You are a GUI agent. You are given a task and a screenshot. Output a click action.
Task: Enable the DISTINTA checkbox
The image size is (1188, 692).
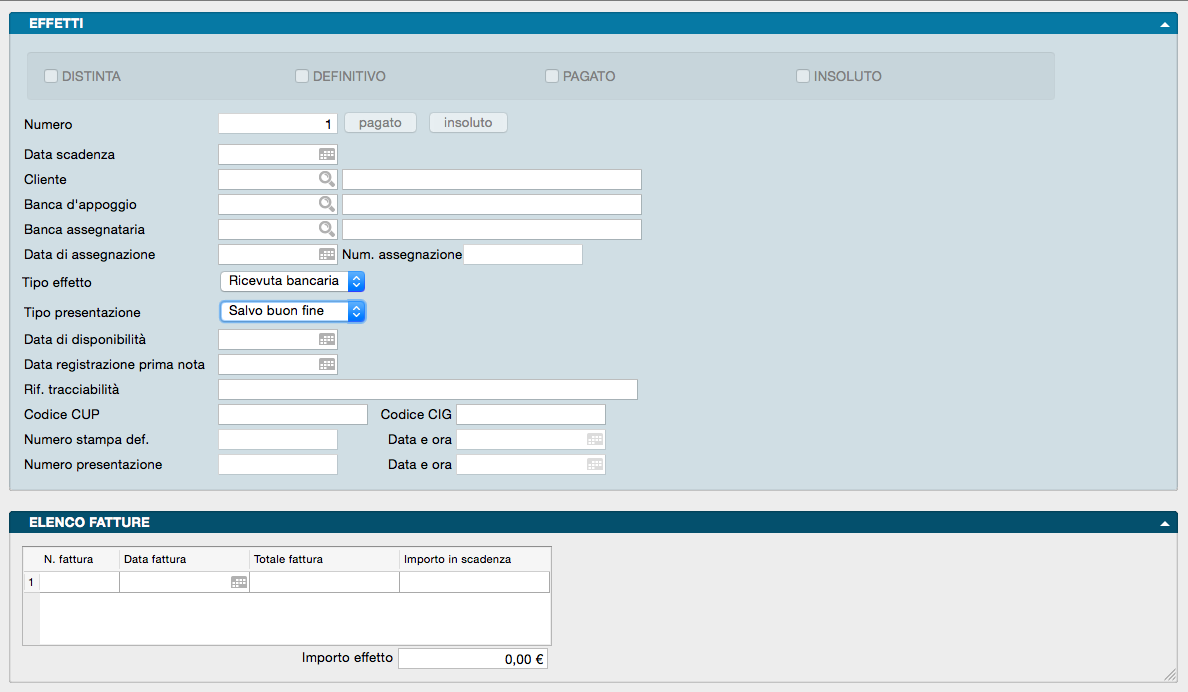[x=51, y=76]
